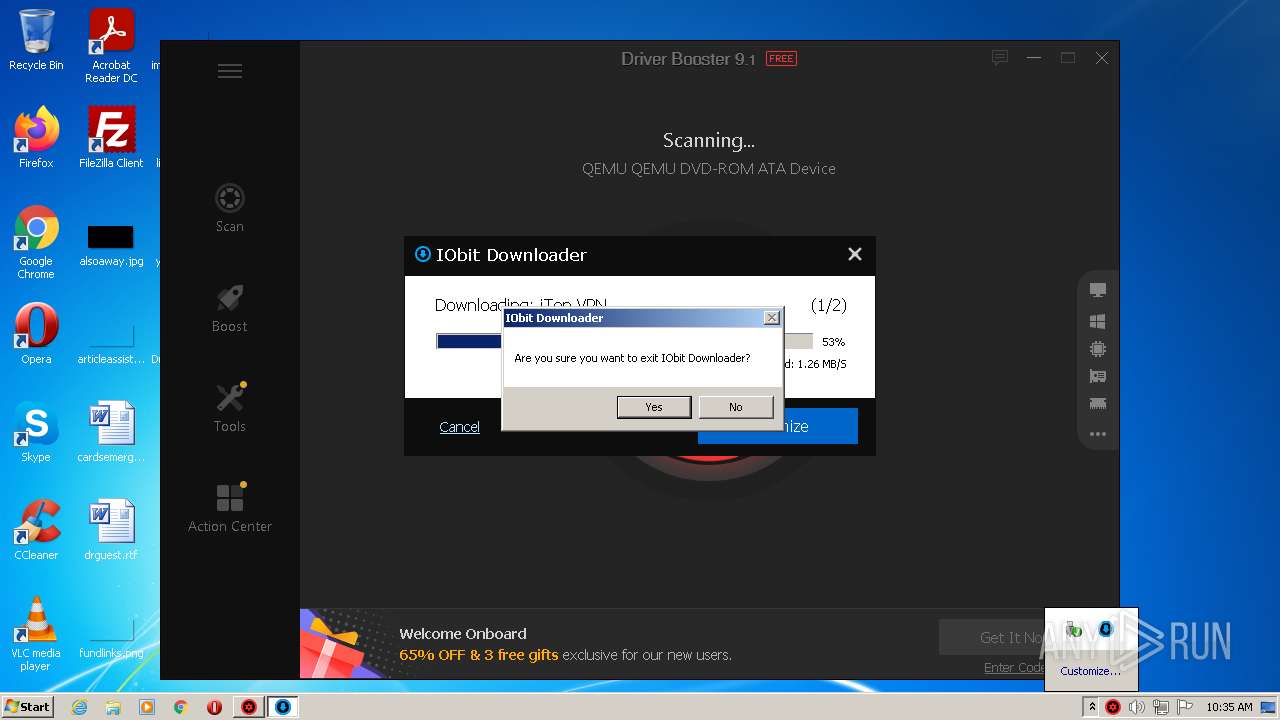Switch to IObit Downloader taskbar button
The image size is (1280, 720).
(x=283, y=707)
